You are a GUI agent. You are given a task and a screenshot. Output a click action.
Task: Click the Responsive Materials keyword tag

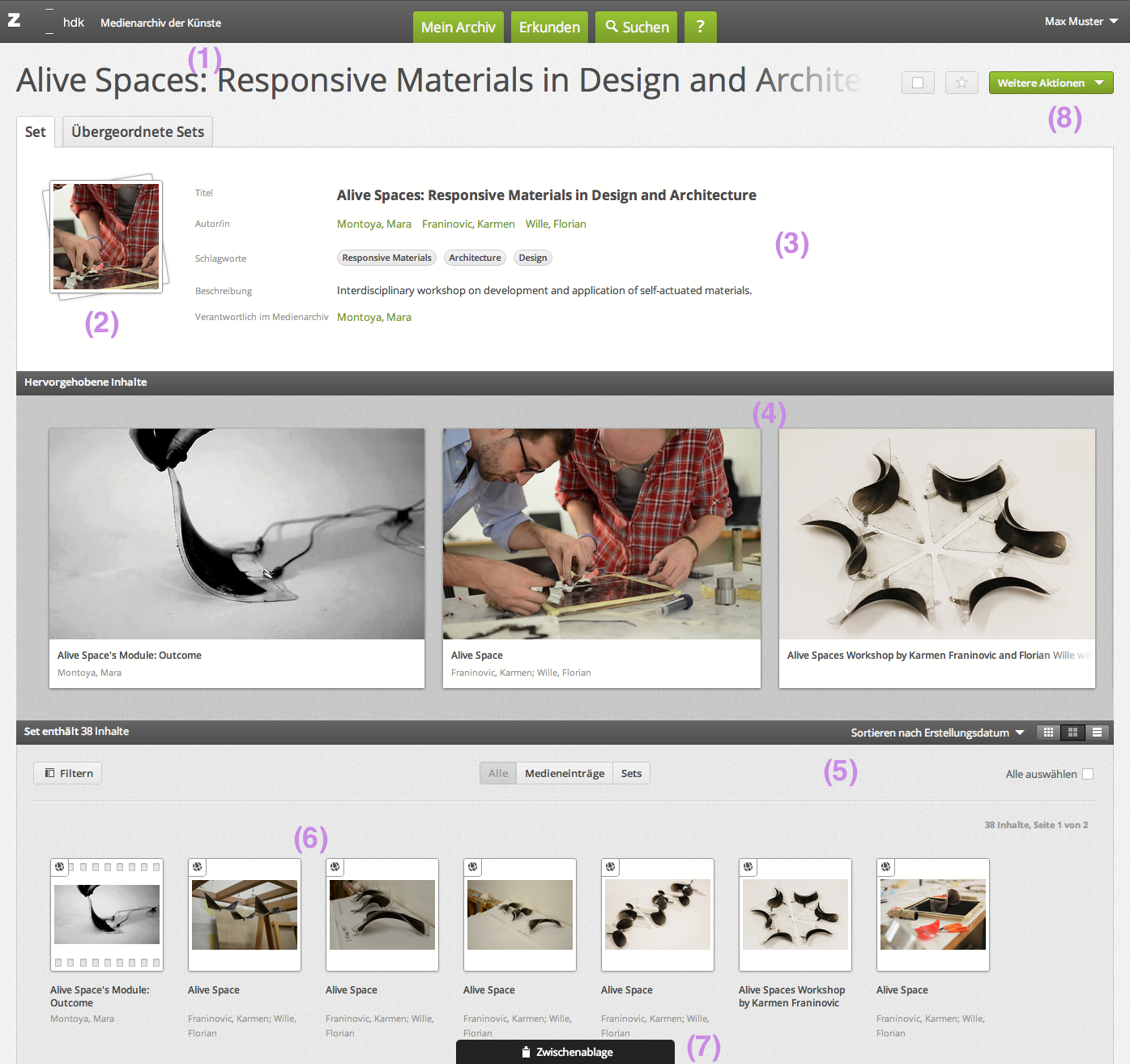(386, 258)
